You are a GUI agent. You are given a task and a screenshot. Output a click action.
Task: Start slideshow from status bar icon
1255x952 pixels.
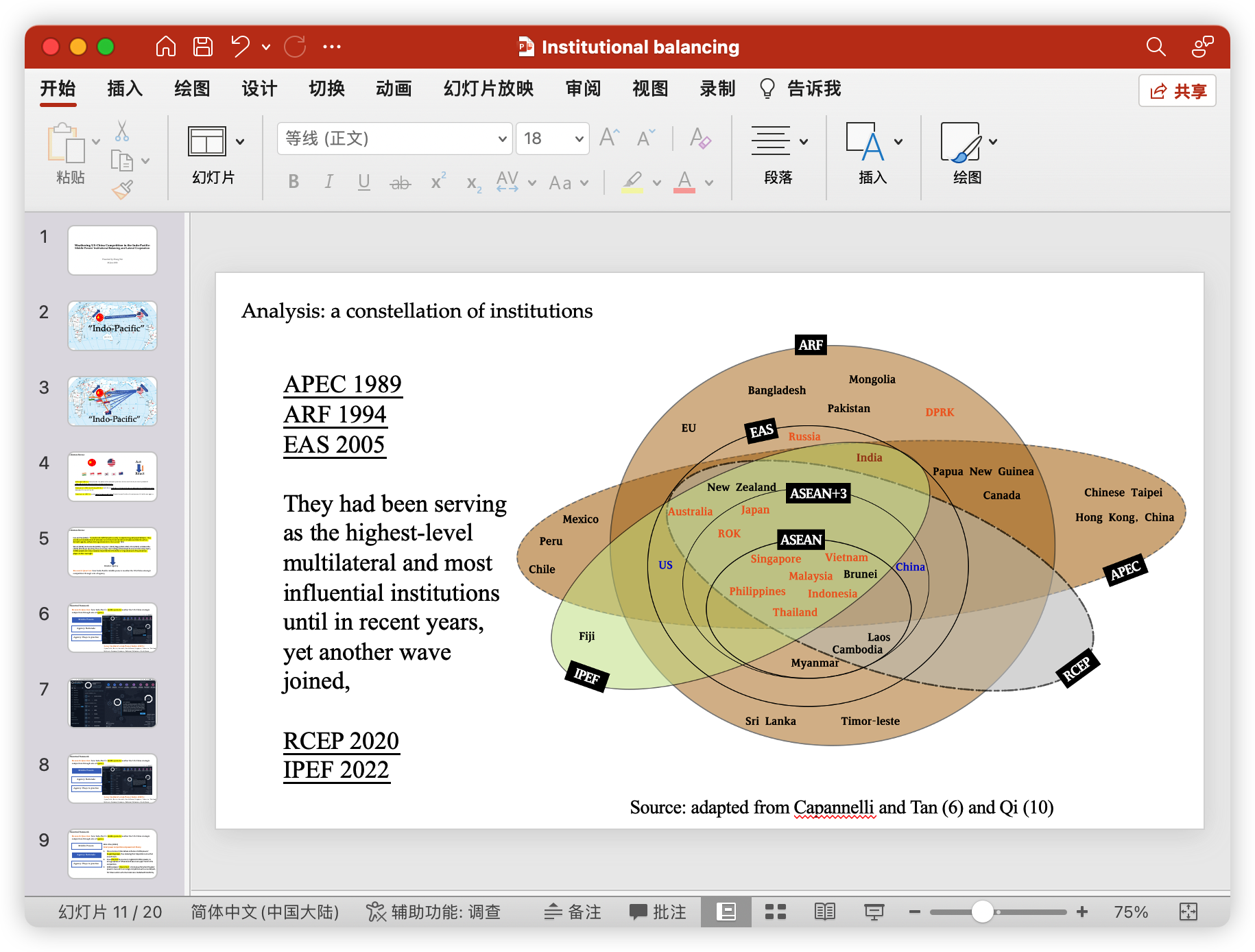874,912
